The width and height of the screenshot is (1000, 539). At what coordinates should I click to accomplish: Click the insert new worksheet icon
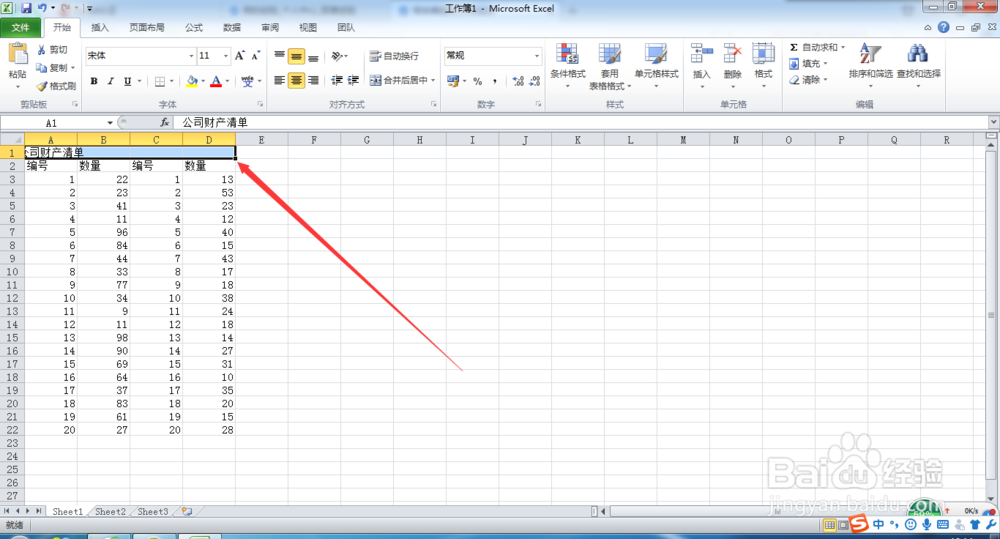(187, 512)
